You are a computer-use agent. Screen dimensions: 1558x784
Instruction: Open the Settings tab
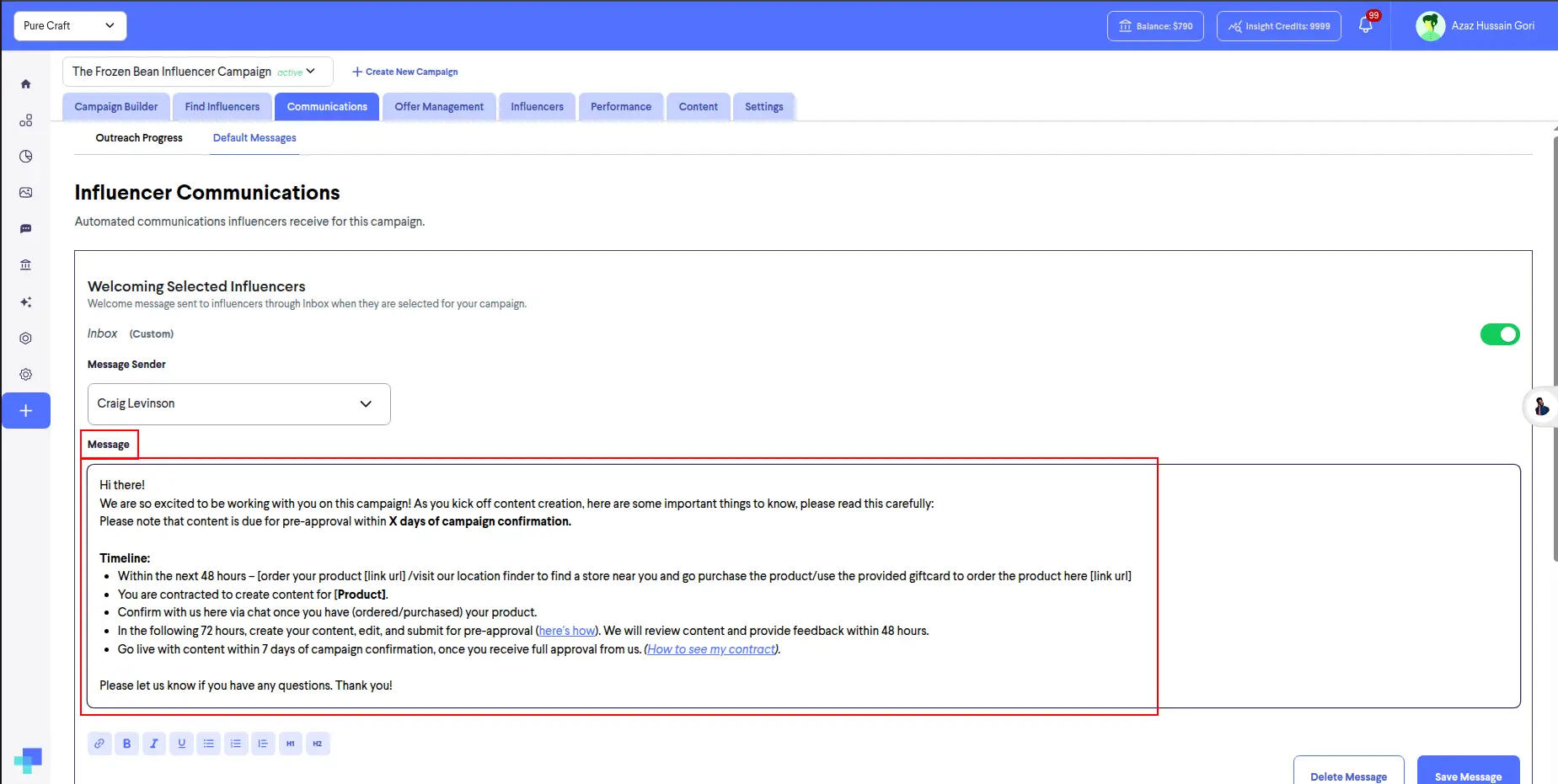tap(764, 107)
